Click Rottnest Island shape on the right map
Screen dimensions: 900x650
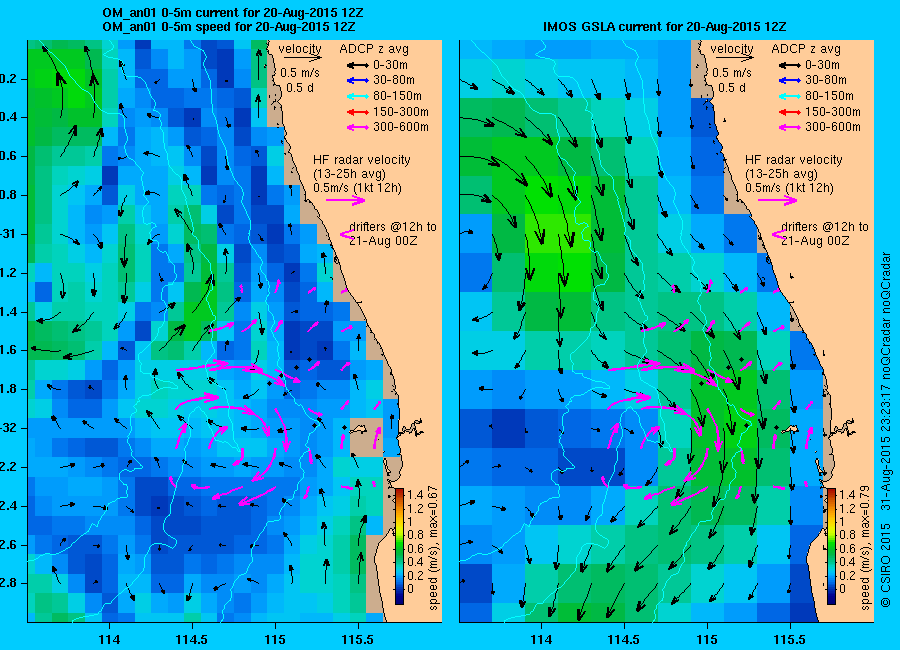(792, 428)
